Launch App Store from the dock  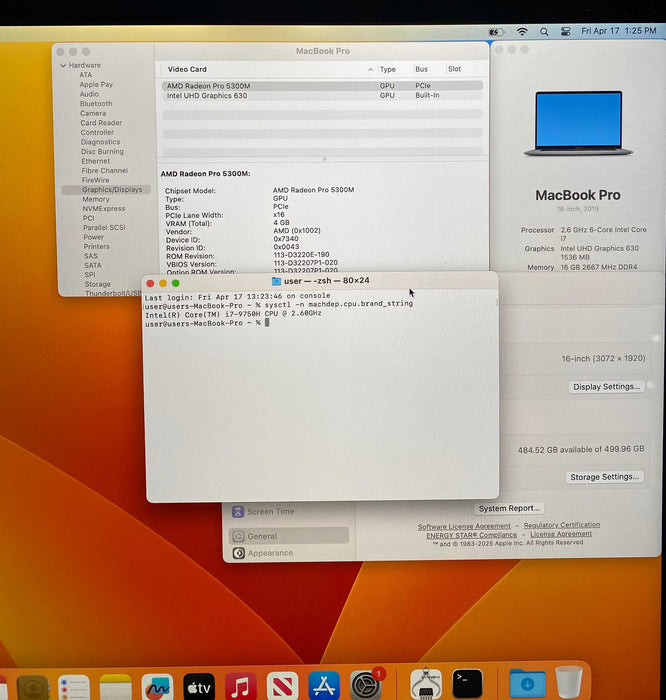tap(324, 687)
